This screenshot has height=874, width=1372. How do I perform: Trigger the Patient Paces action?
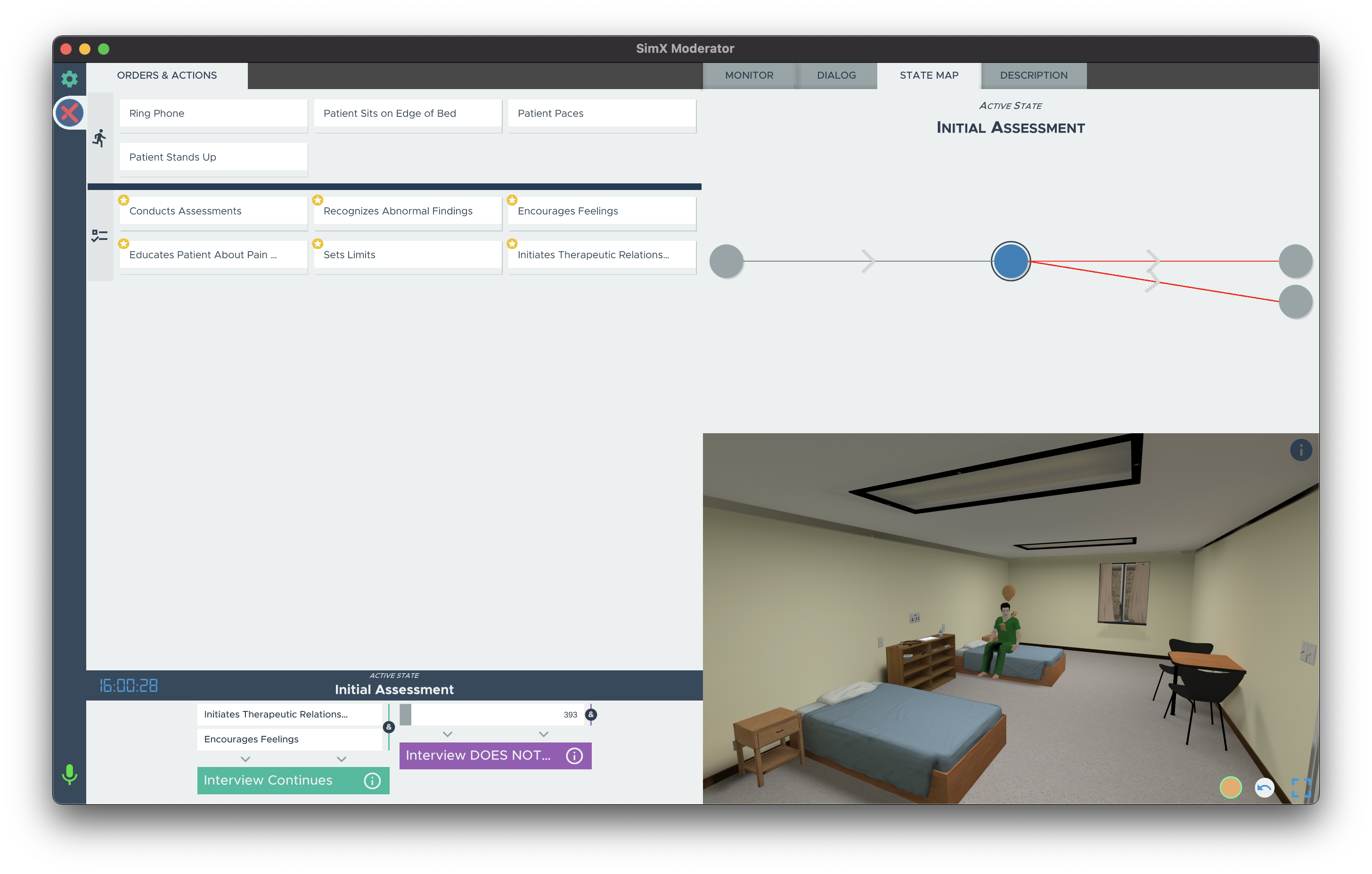[602, 114]
